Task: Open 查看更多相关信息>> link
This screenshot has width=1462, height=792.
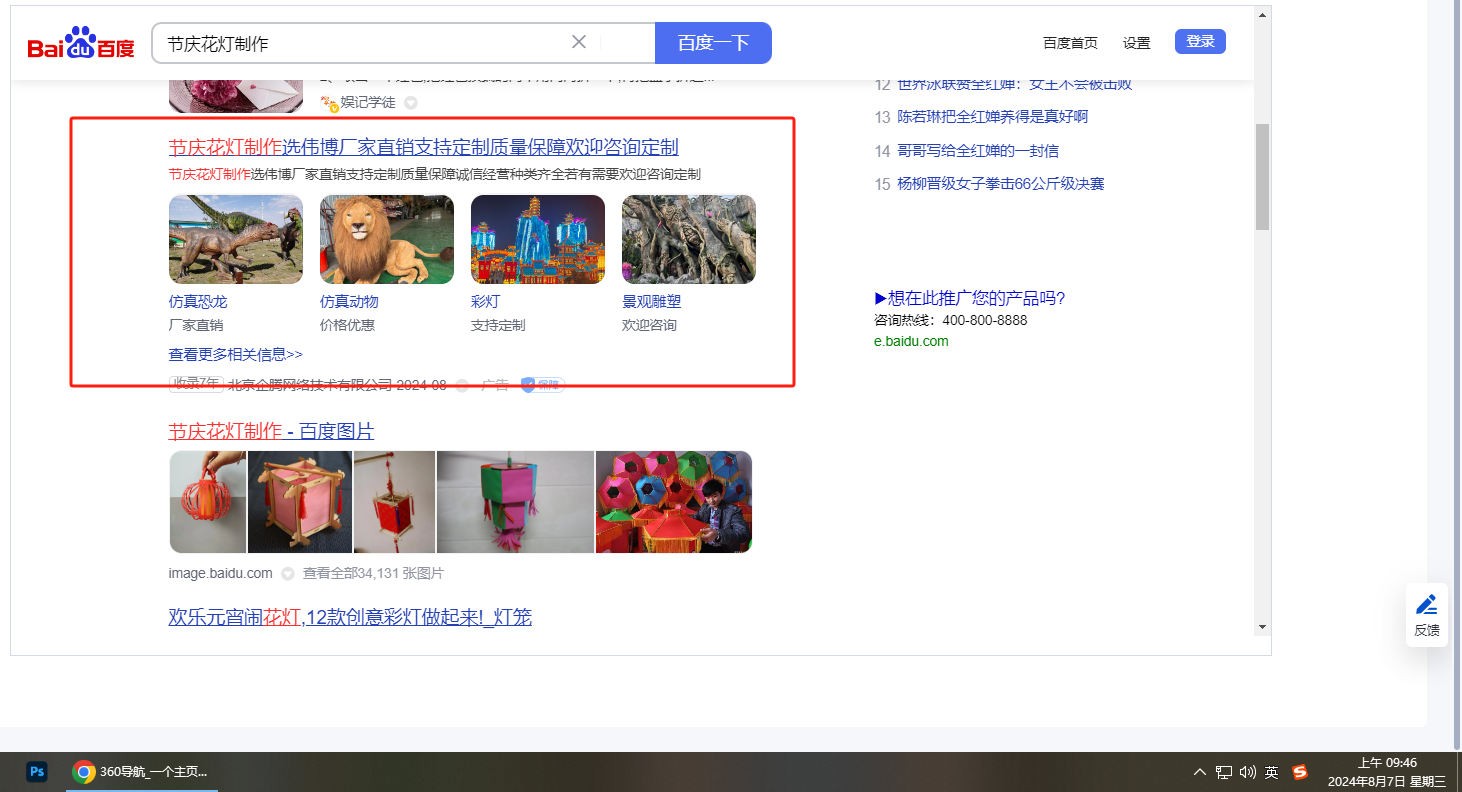Action: click(x=236, y=355)
